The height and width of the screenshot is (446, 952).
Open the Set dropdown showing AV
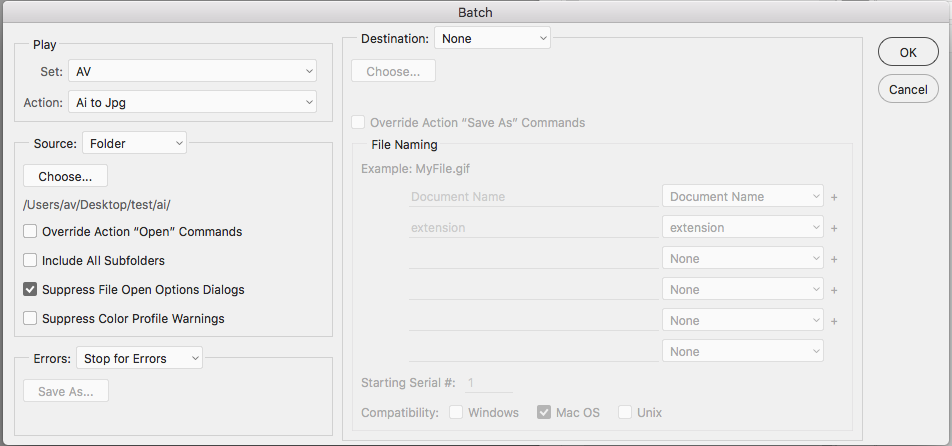[192, 71]
